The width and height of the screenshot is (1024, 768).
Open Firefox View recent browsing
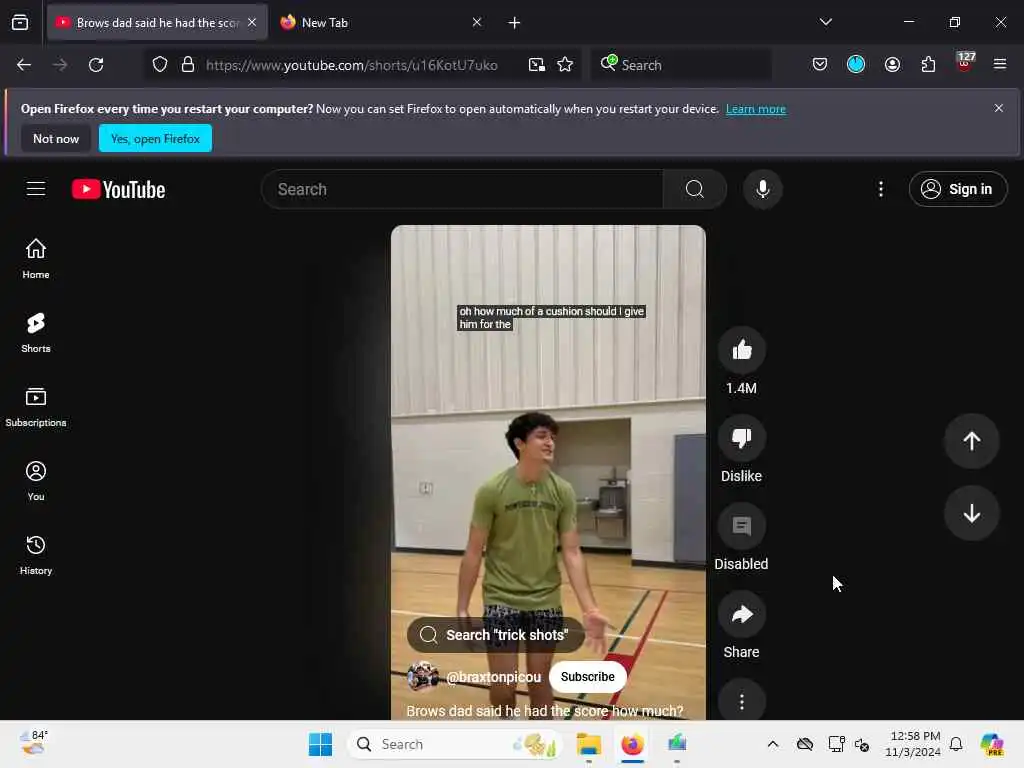20,22
